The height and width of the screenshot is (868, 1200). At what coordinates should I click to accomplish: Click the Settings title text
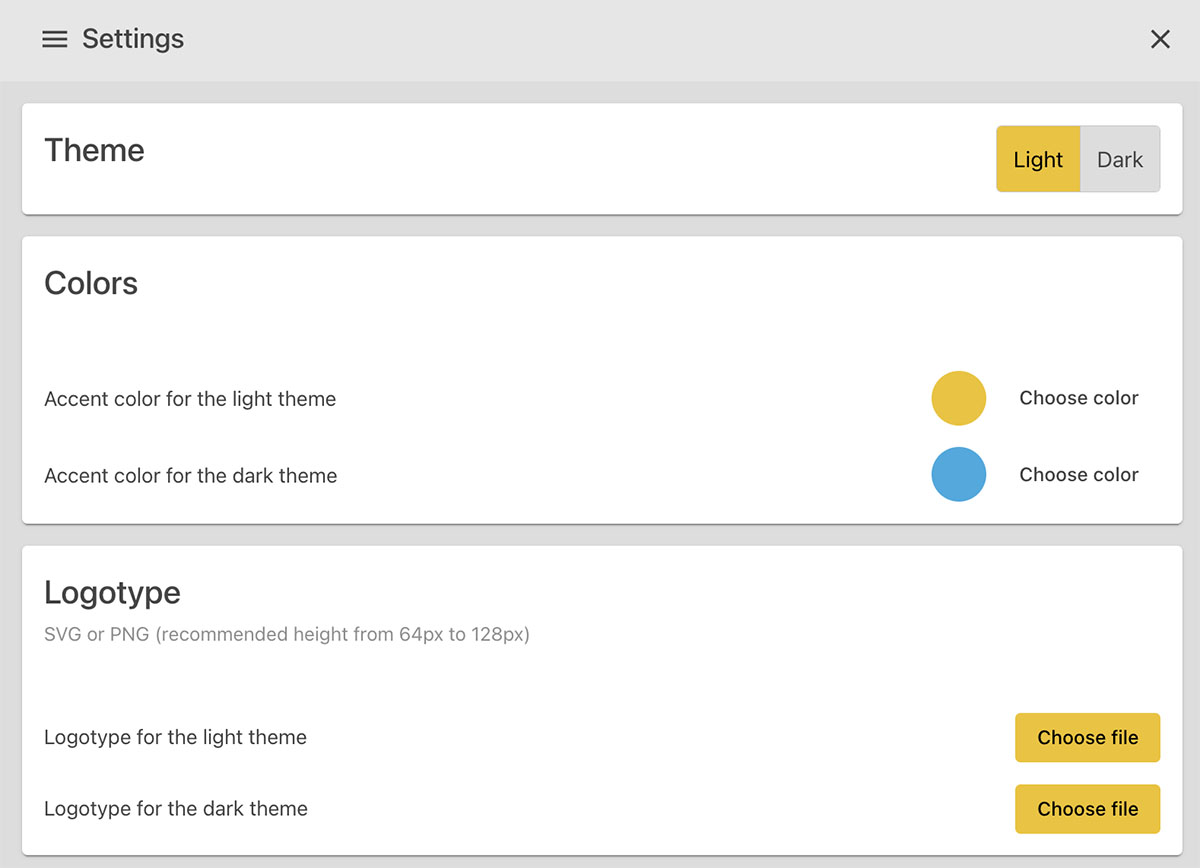133,39
